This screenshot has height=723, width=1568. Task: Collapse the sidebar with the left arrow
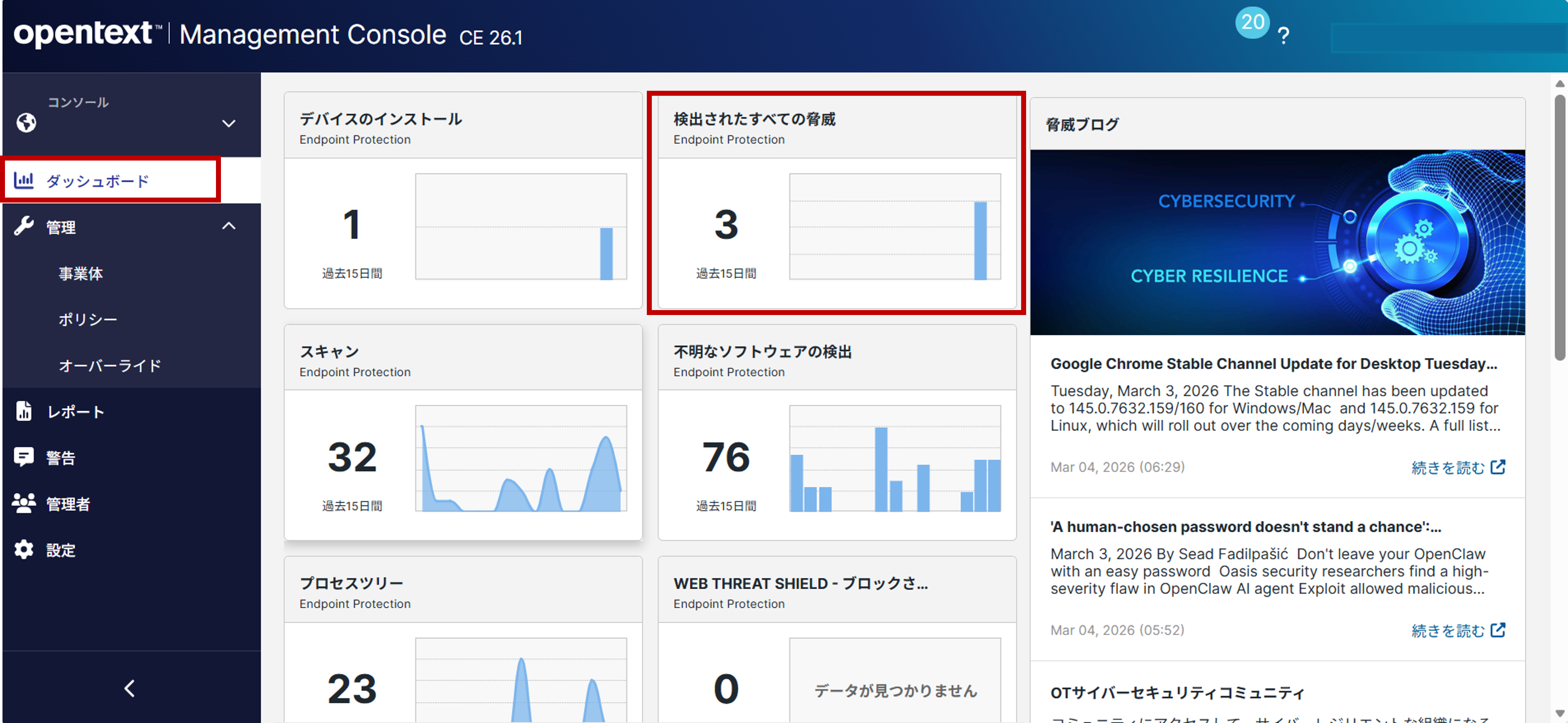point(129,688)
